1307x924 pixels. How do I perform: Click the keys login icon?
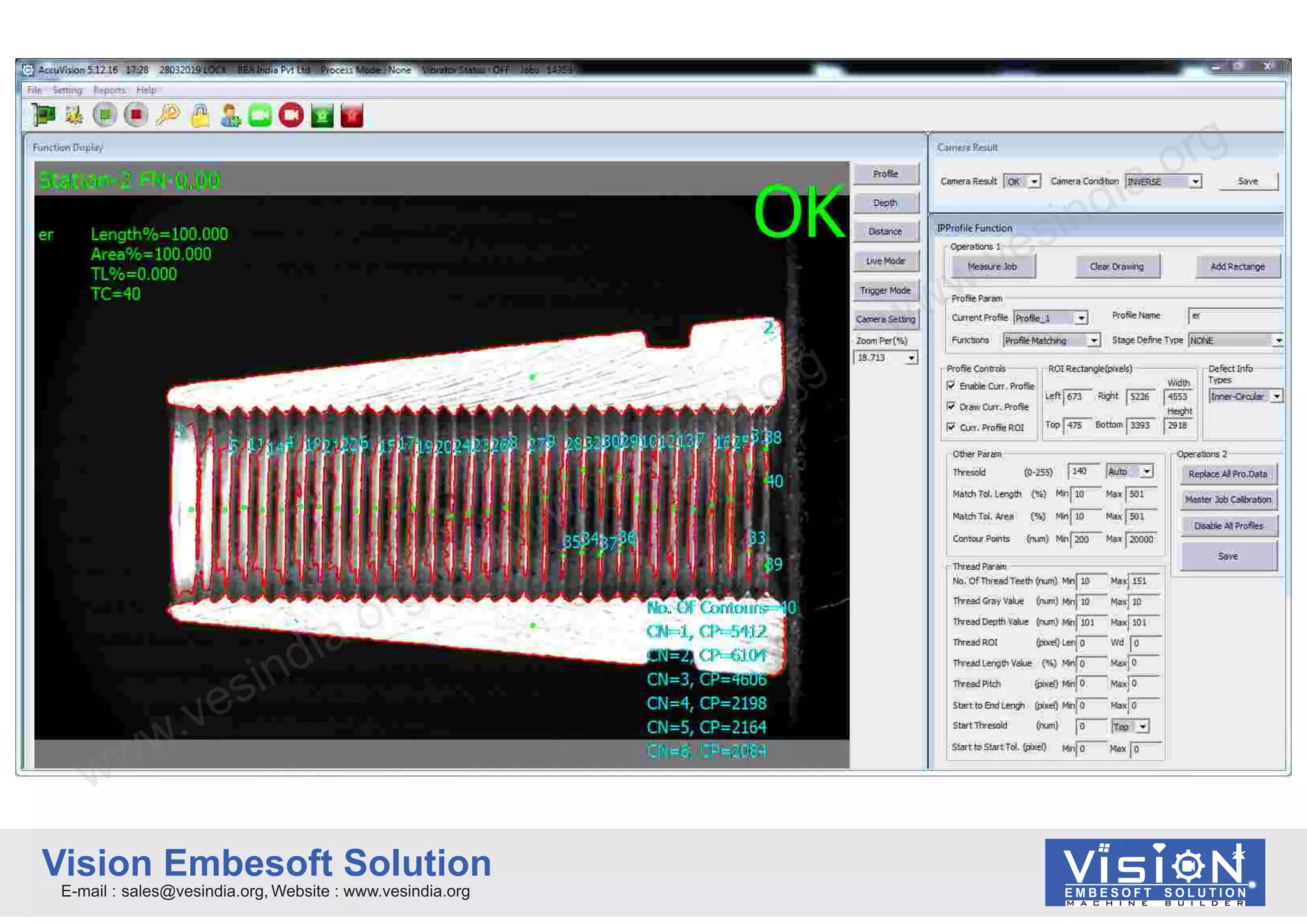168,115
